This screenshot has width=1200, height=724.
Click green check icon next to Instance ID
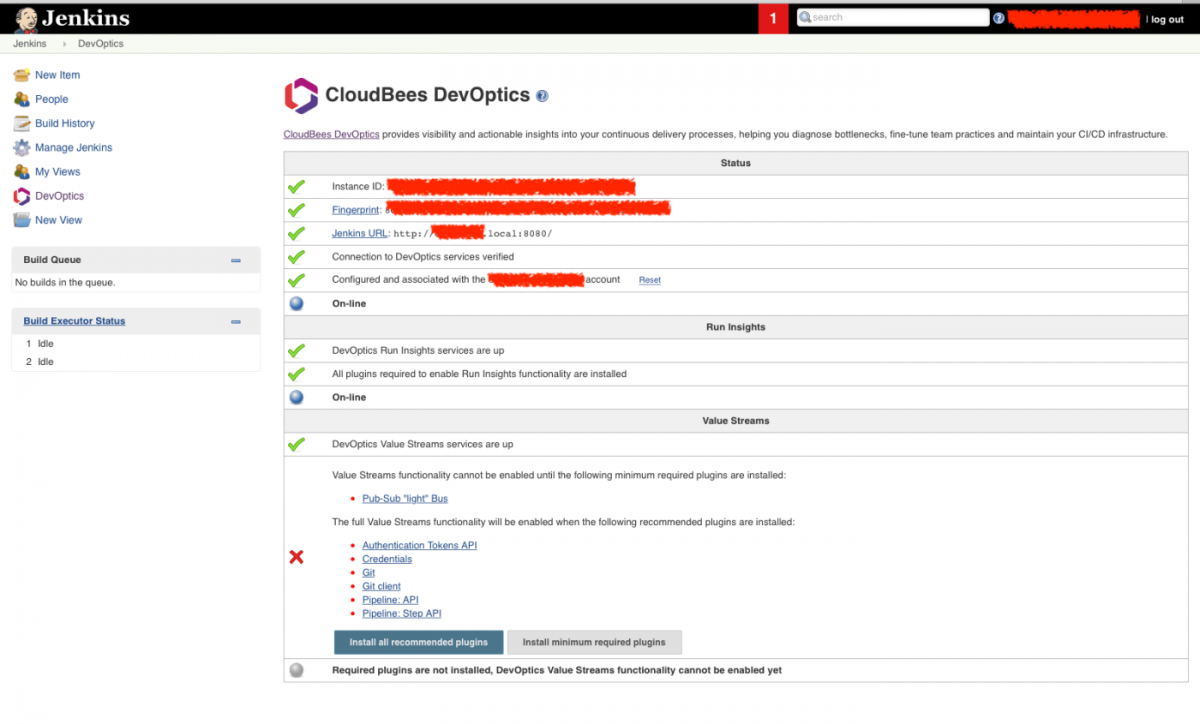pos(296,187)
